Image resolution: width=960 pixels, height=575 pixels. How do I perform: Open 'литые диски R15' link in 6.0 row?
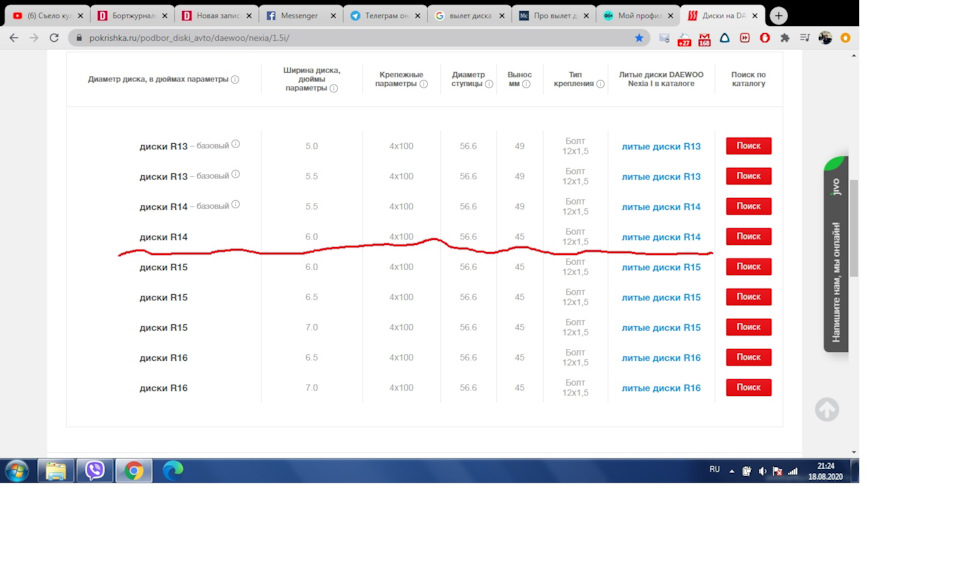point(661,267)
